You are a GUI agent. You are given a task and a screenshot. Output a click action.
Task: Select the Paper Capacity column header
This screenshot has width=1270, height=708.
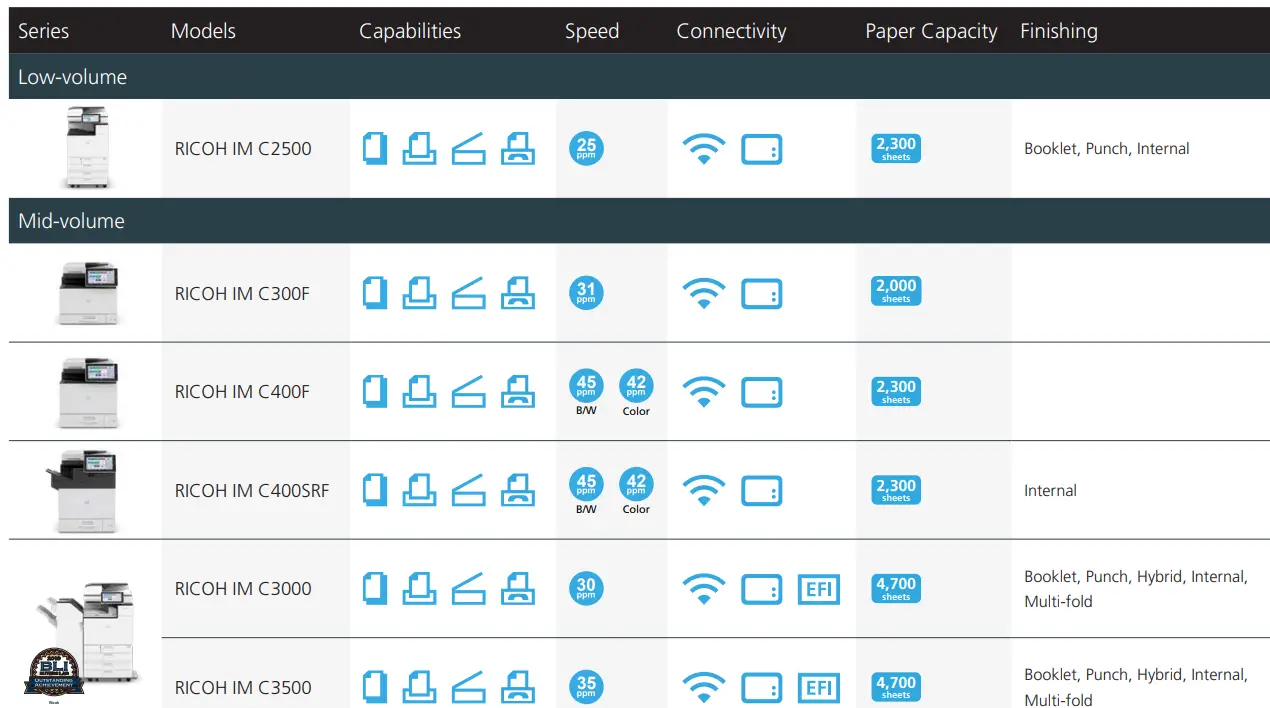931,31
